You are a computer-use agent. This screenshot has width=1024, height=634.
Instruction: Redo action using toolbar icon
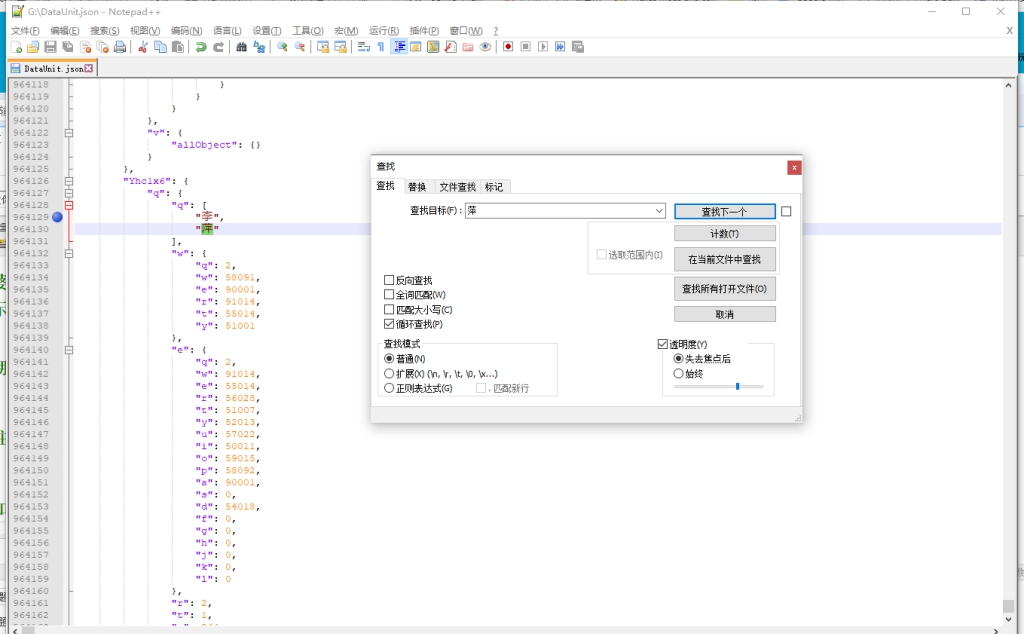[218, 47]
